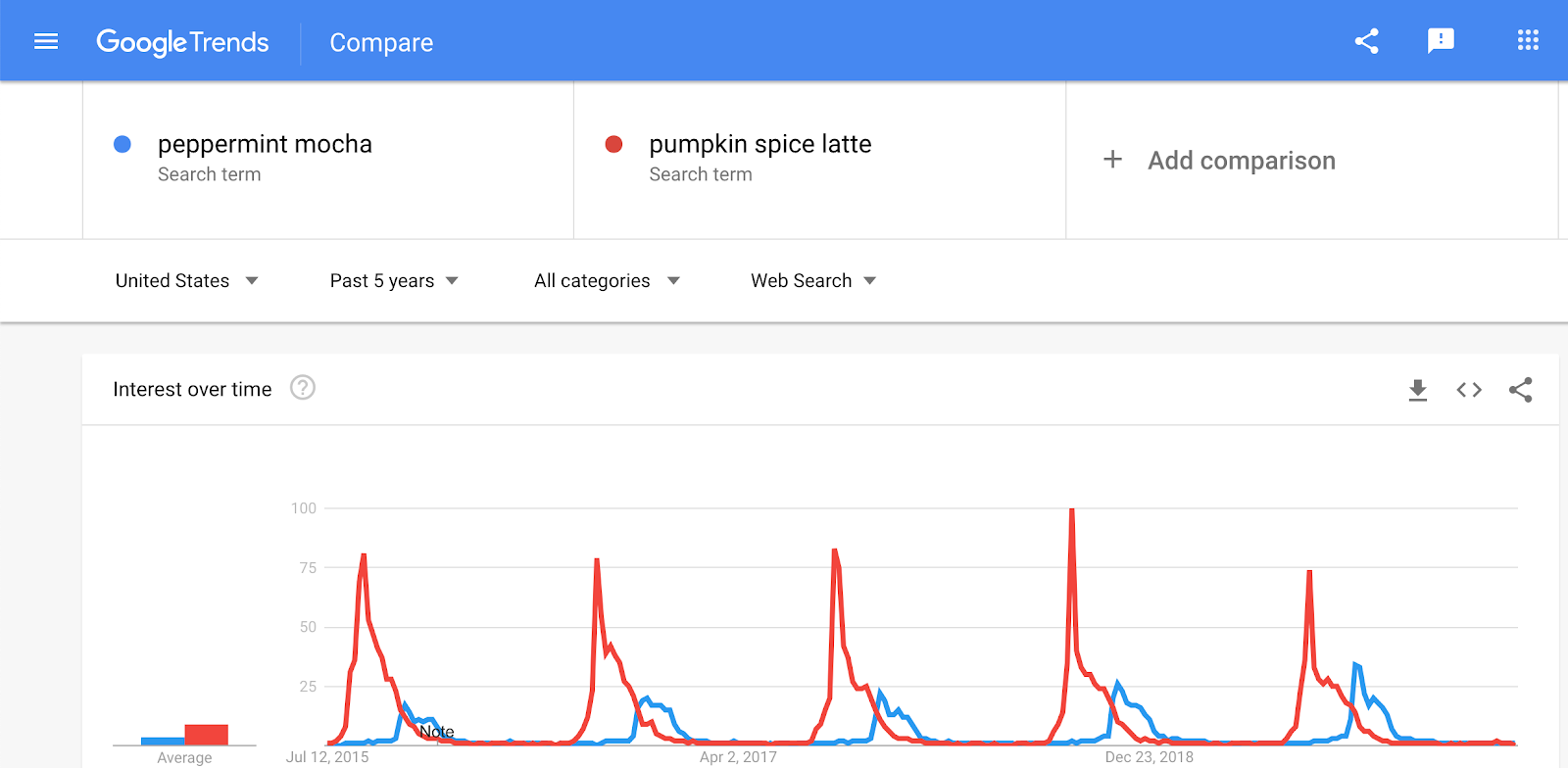
Task: Open the Google apps grid
Action: click(1528, 41)
